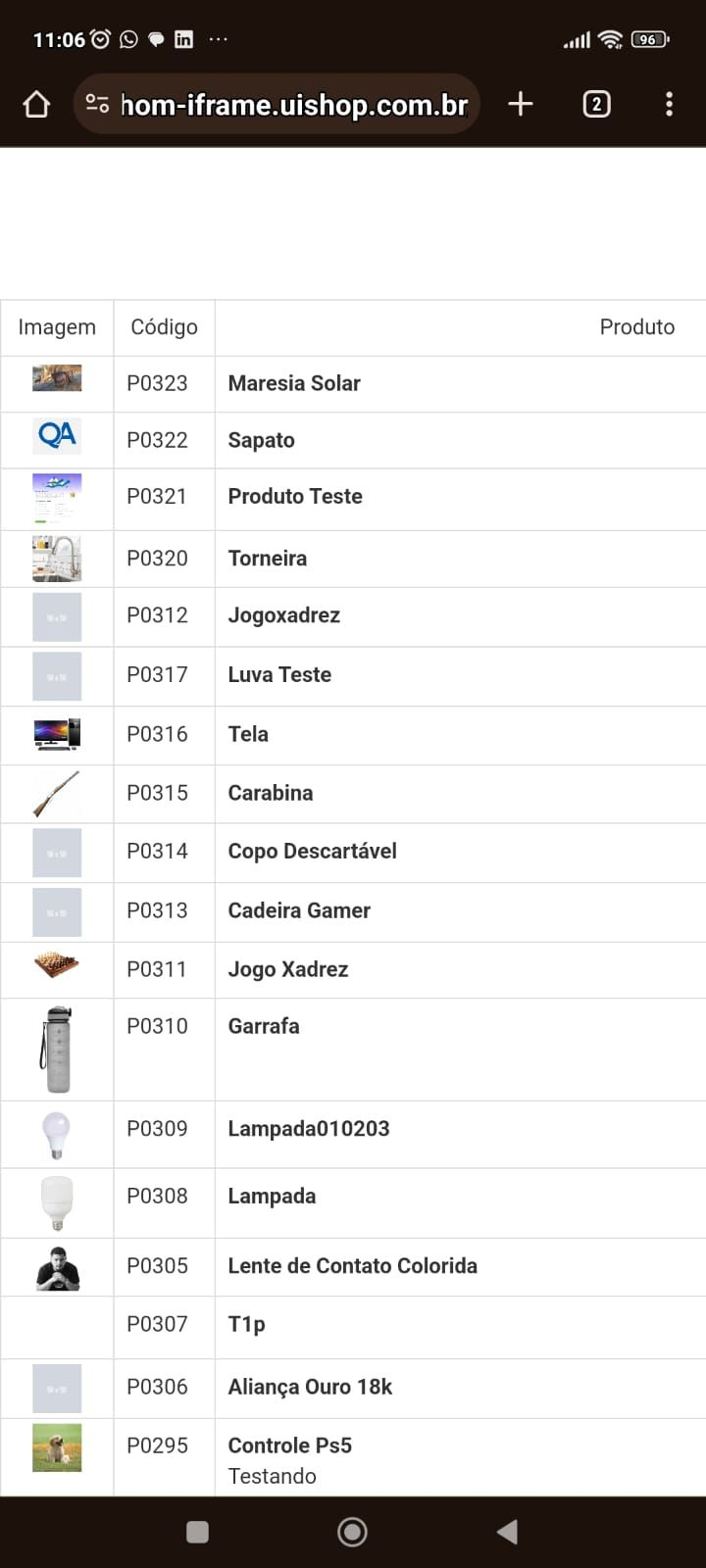Tap the site settings icon in address bar
Viewport: 706px width, 1568px height.
pos(97,104)
